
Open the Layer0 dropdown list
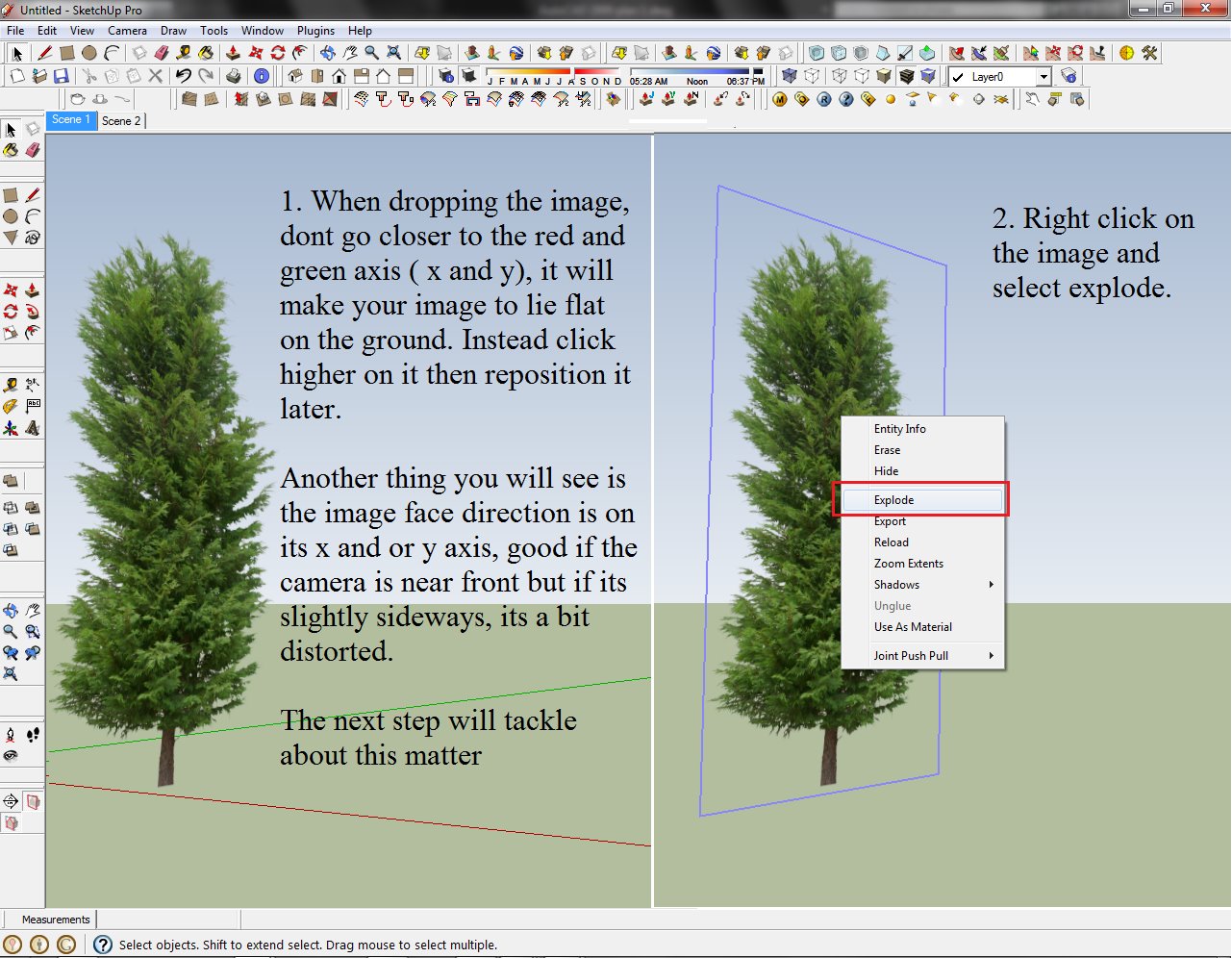pos(1043,76)
